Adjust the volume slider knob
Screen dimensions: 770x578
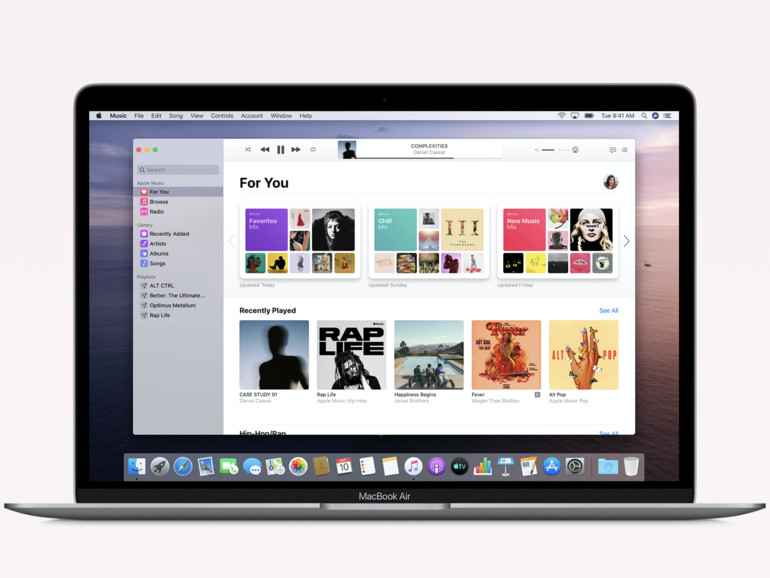coord(556,150)
